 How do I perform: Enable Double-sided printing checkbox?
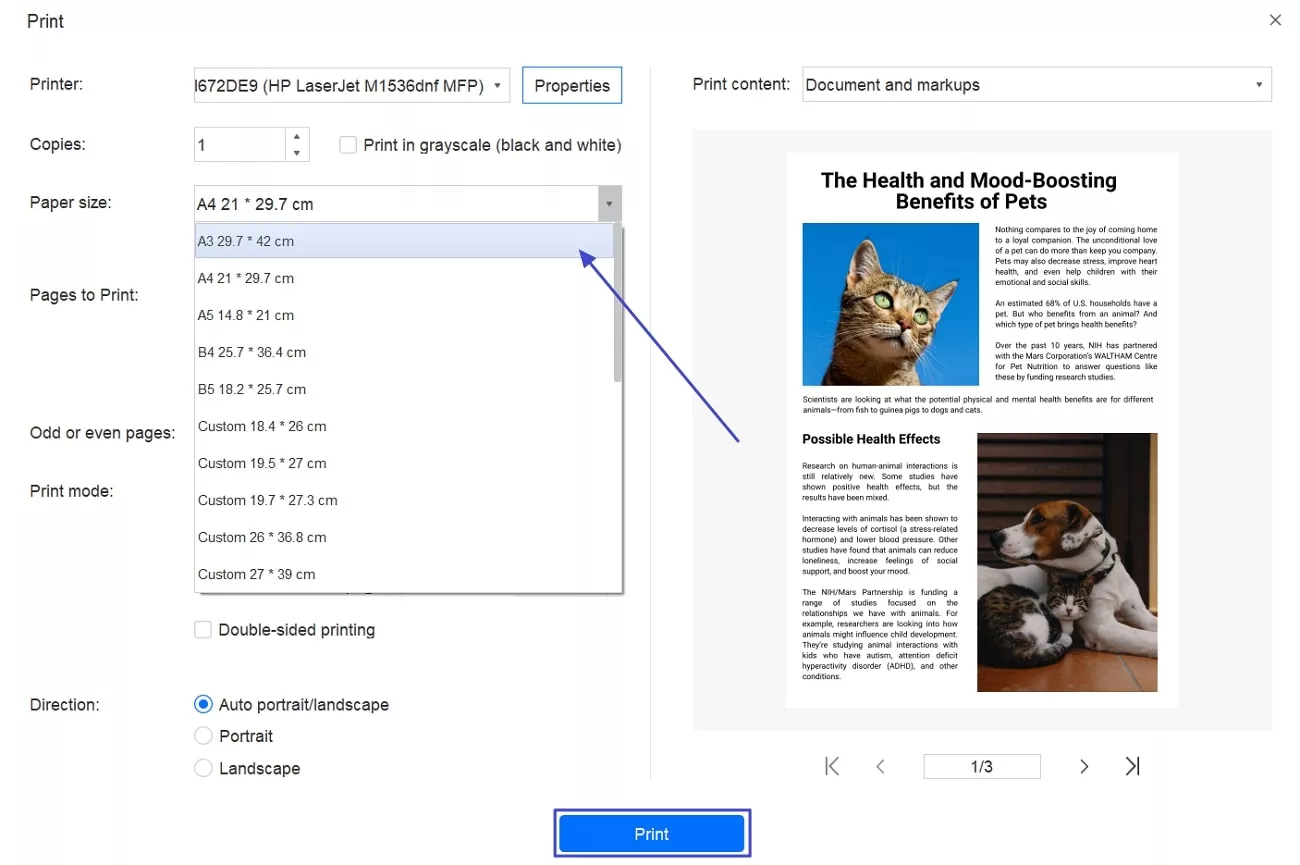pos(203,630)
